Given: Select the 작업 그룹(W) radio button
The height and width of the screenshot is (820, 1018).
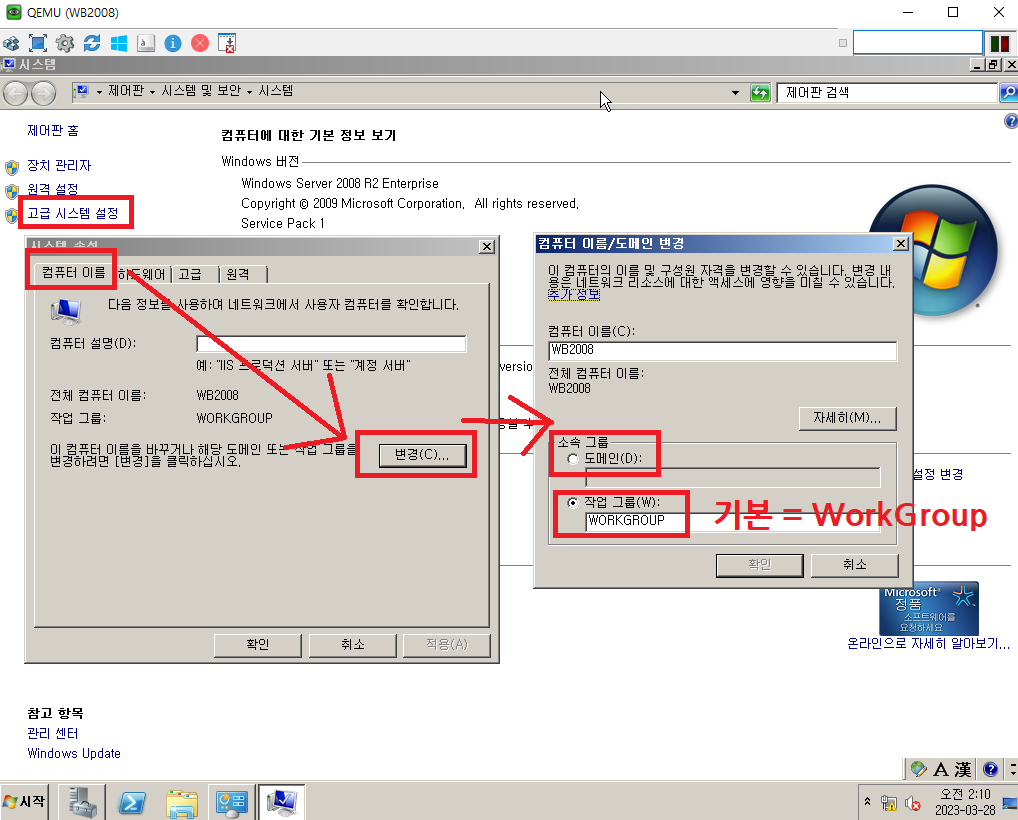Looking at the screenshot, I should (572, 503).
